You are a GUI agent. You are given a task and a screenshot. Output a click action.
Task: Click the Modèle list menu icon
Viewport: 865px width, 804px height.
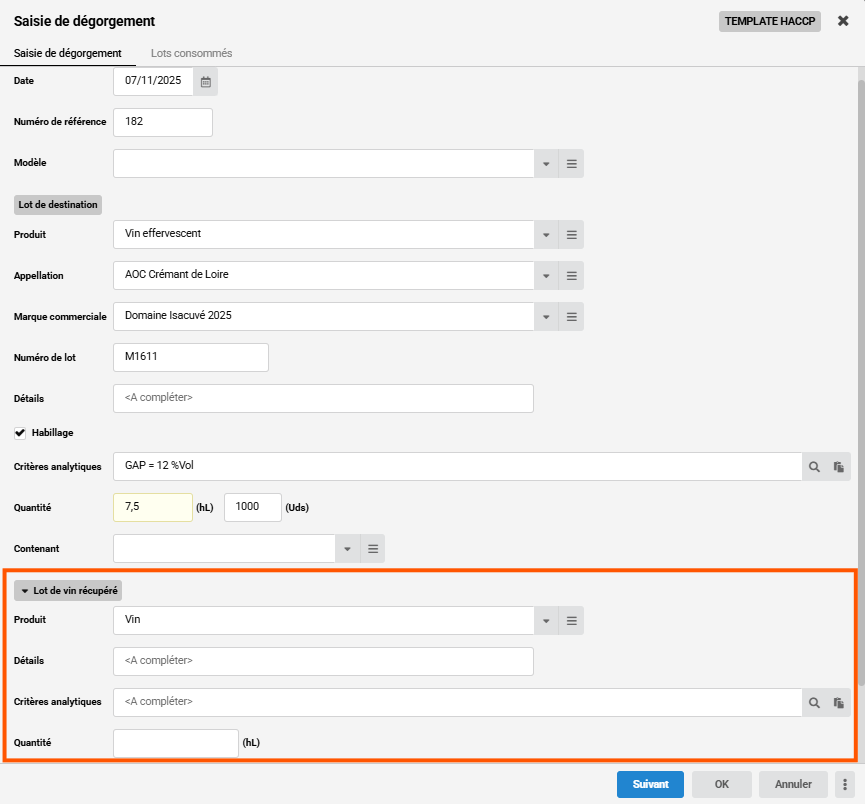[572, 163]
